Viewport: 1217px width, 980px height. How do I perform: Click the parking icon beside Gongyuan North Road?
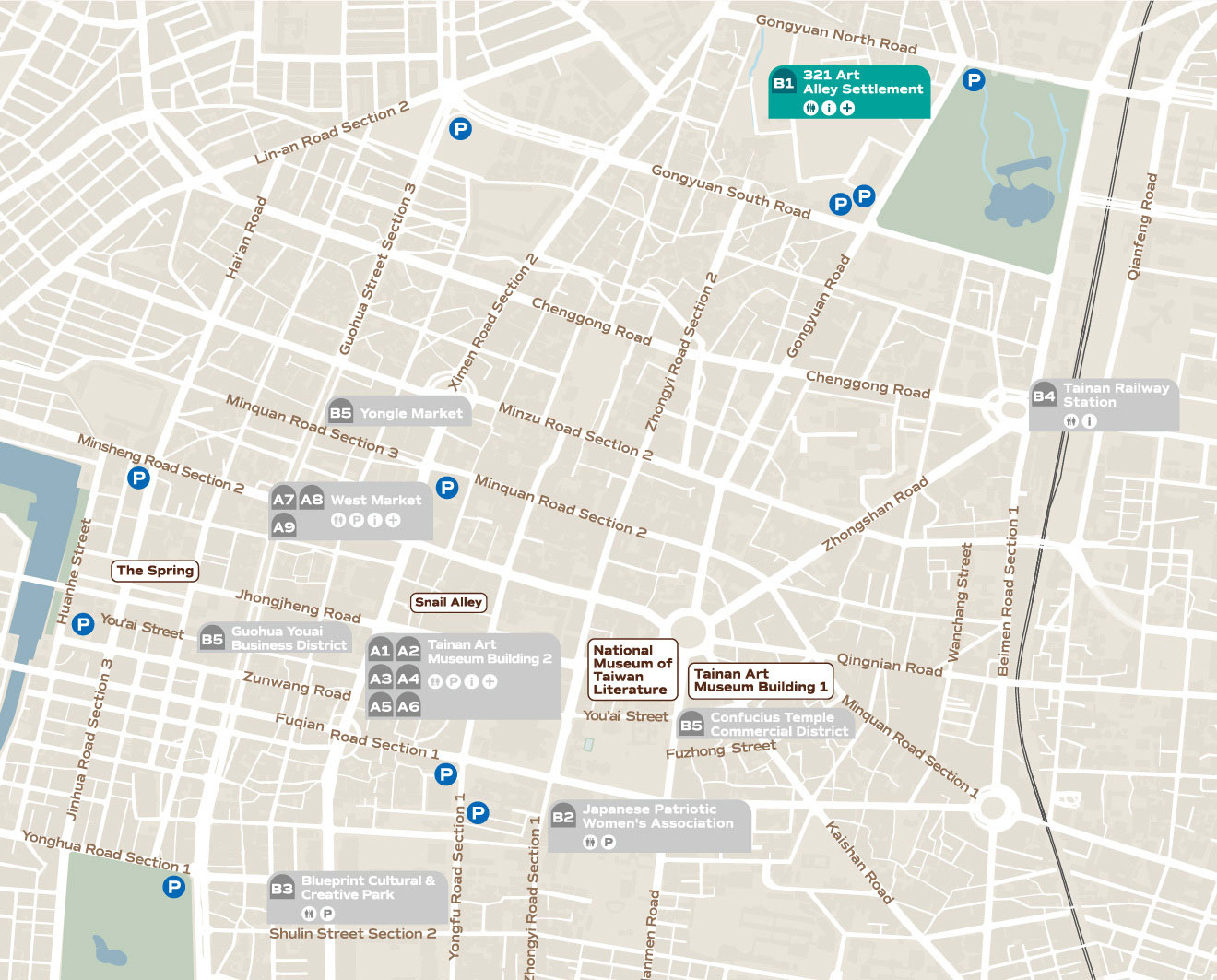point(974,80)
